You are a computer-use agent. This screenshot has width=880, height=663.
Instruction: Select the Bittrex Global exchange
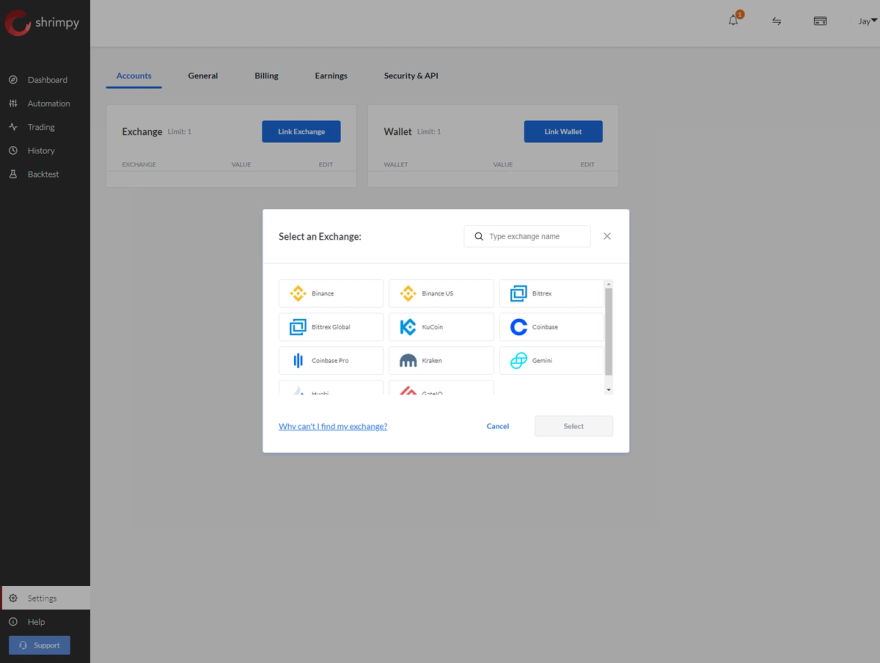(331, 327)
